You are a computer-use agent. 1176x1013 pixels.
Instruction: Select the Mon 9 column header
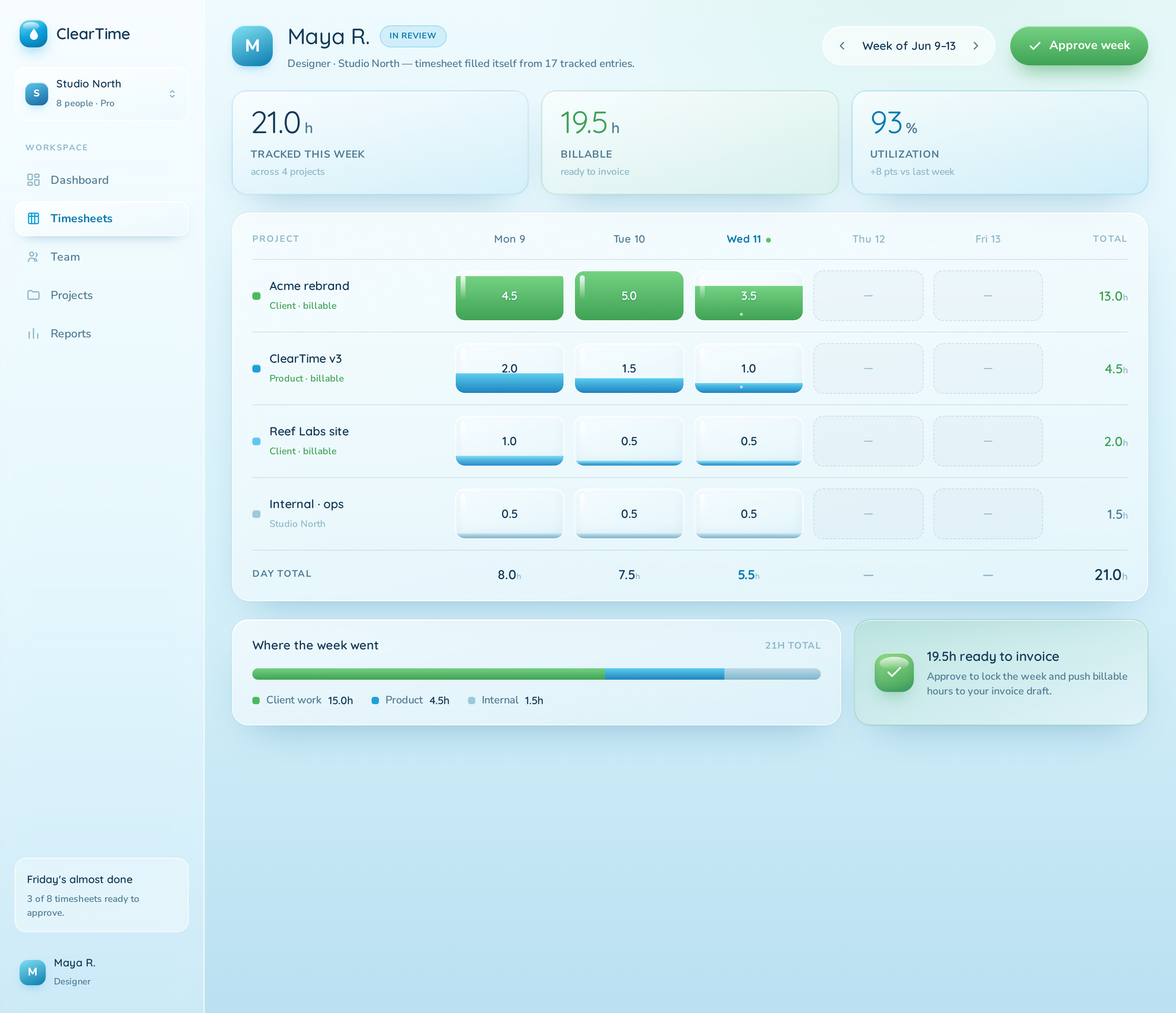click(x=509, y=239)
